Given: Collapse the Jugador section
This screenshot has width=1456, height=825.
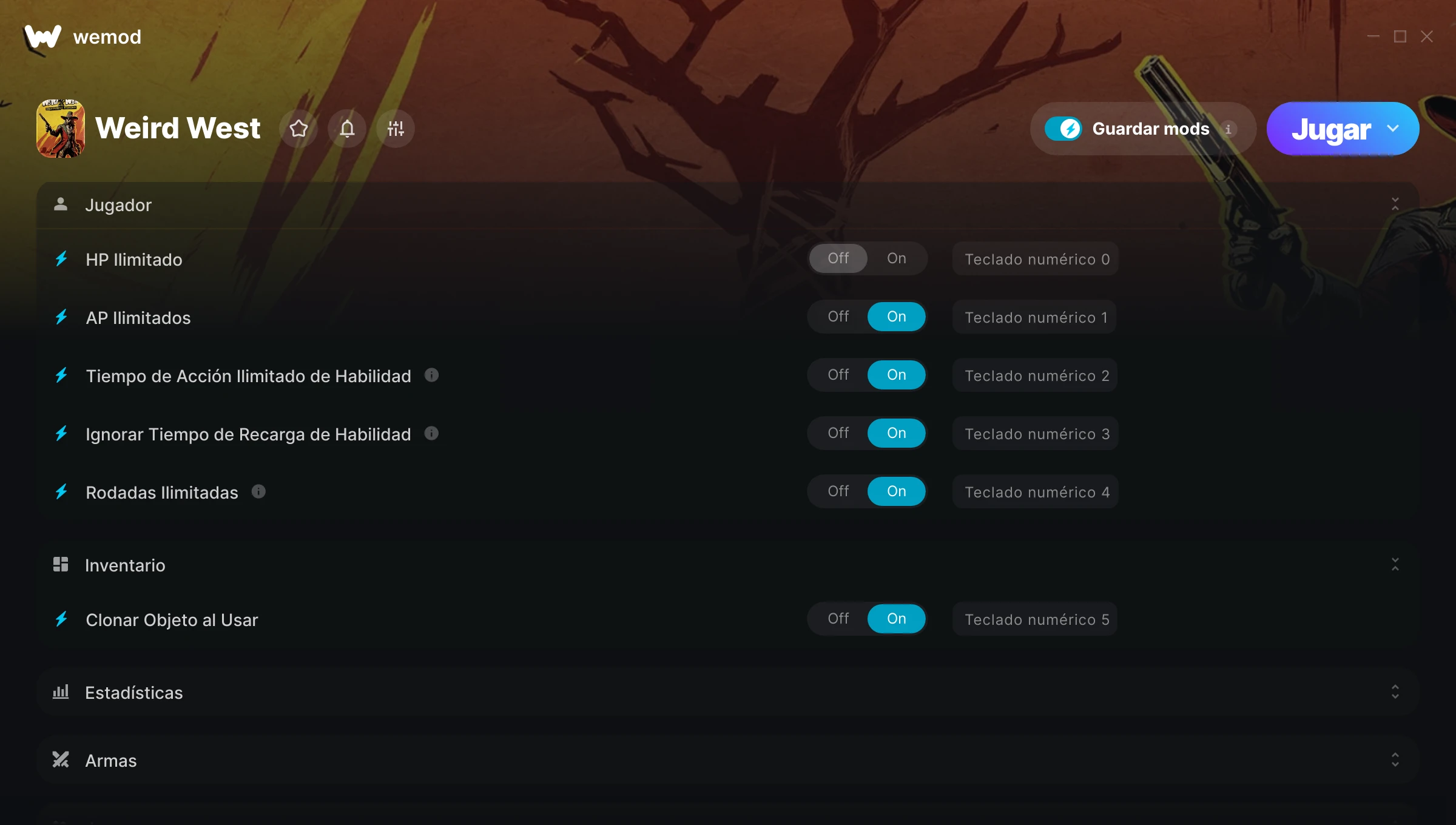Looking at the screenshot, I should click(1395, 204).
